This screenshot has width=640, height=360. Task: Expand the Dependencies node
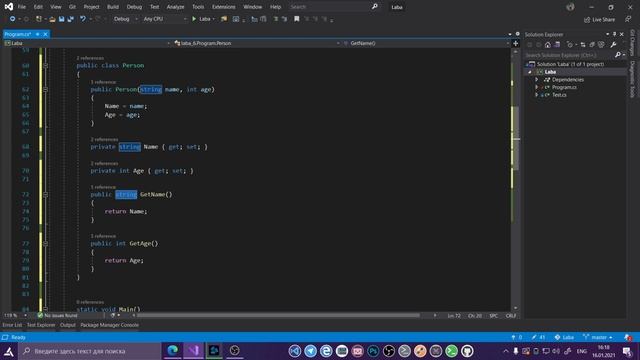pos(537,80)
